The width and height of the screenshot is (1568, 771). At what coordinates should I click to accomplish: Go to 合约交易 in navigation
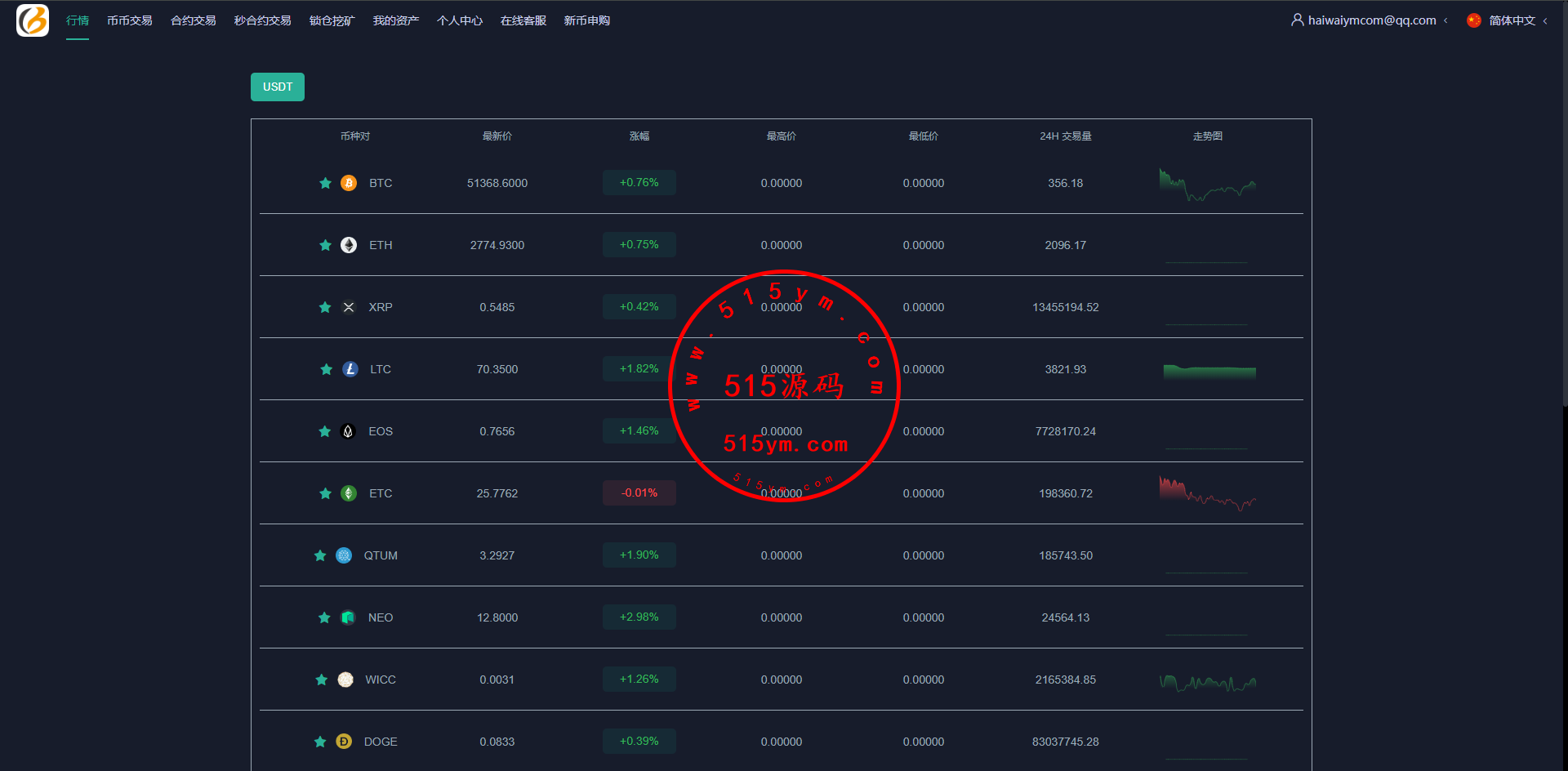[x=193, y=20]
